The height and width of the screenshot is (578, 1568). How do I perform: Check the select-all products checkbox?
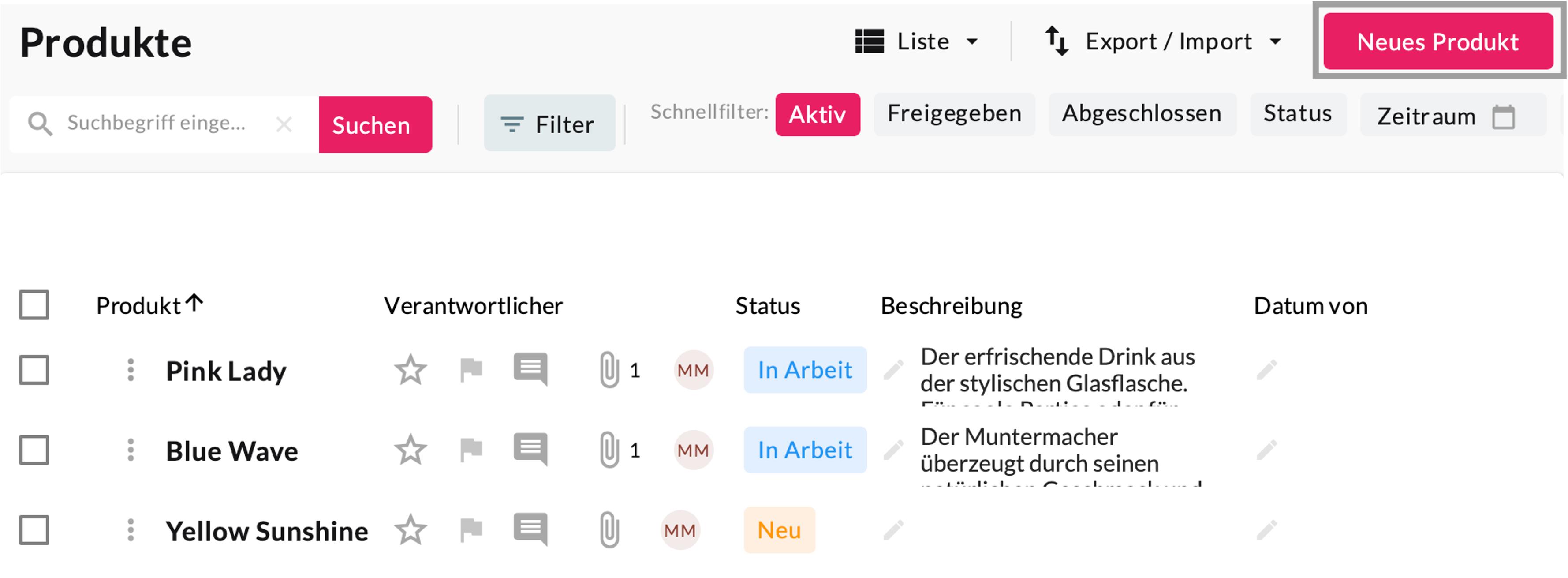34,305
